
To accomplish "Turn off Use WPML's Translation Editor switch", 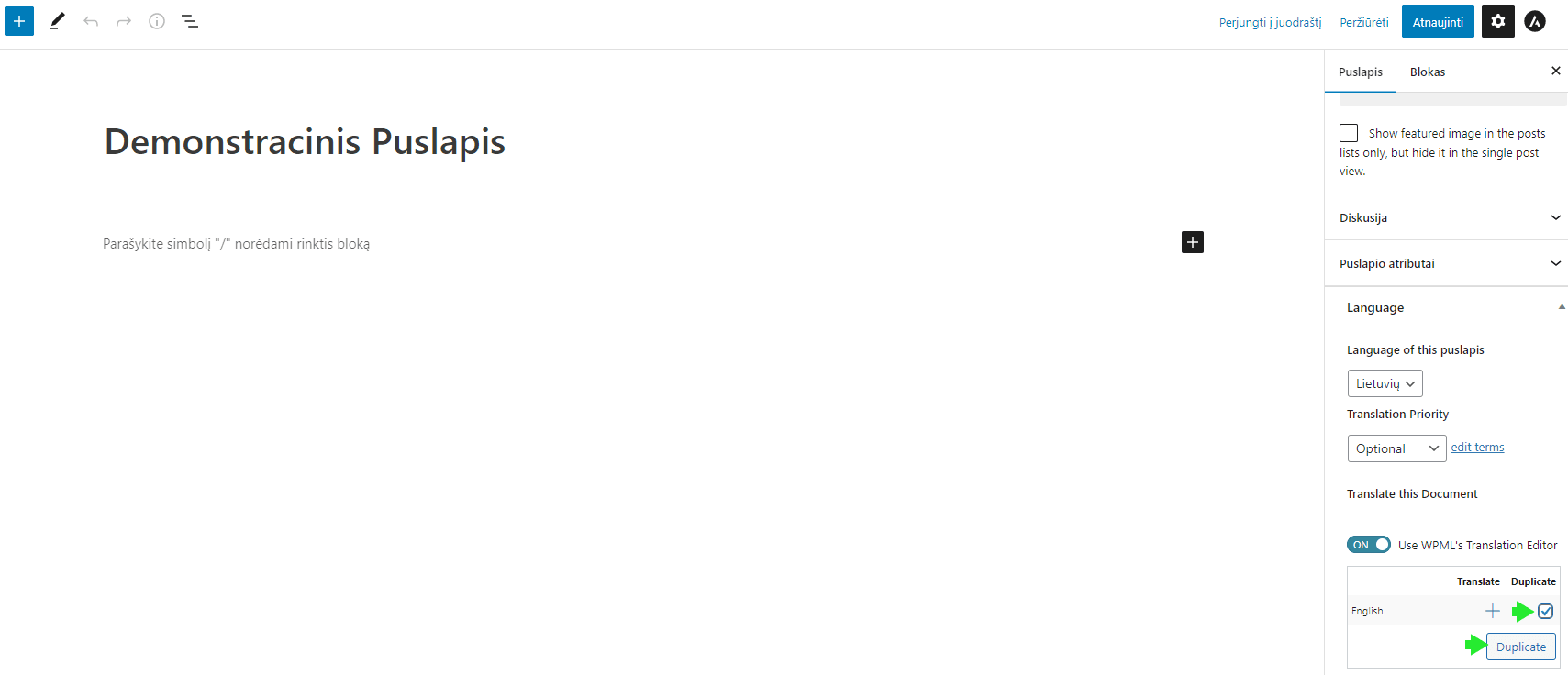I will coord(1368,545).
